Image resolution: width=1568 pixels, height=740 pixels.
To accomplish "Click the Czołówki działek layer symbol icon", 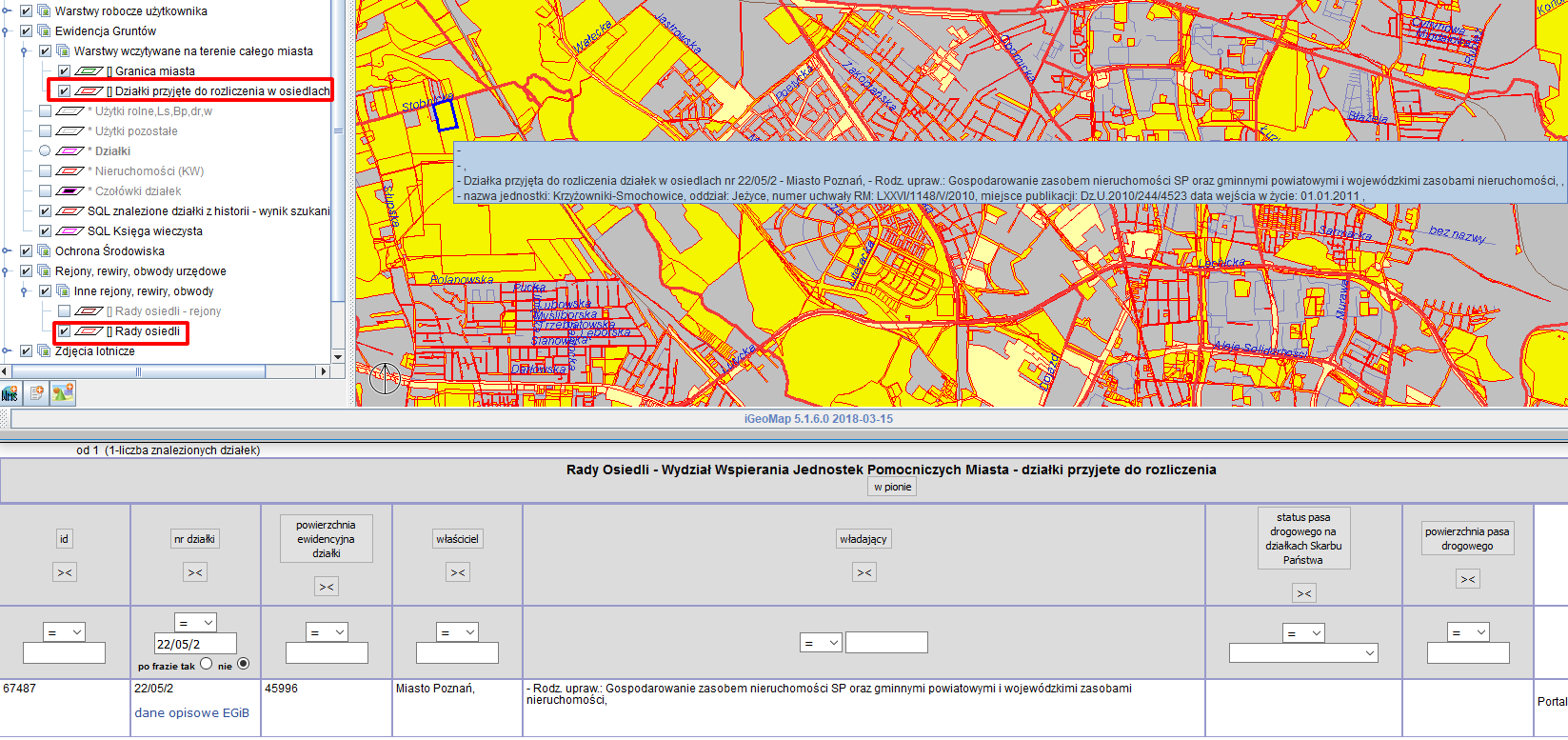I will click(x=69, y=191).
